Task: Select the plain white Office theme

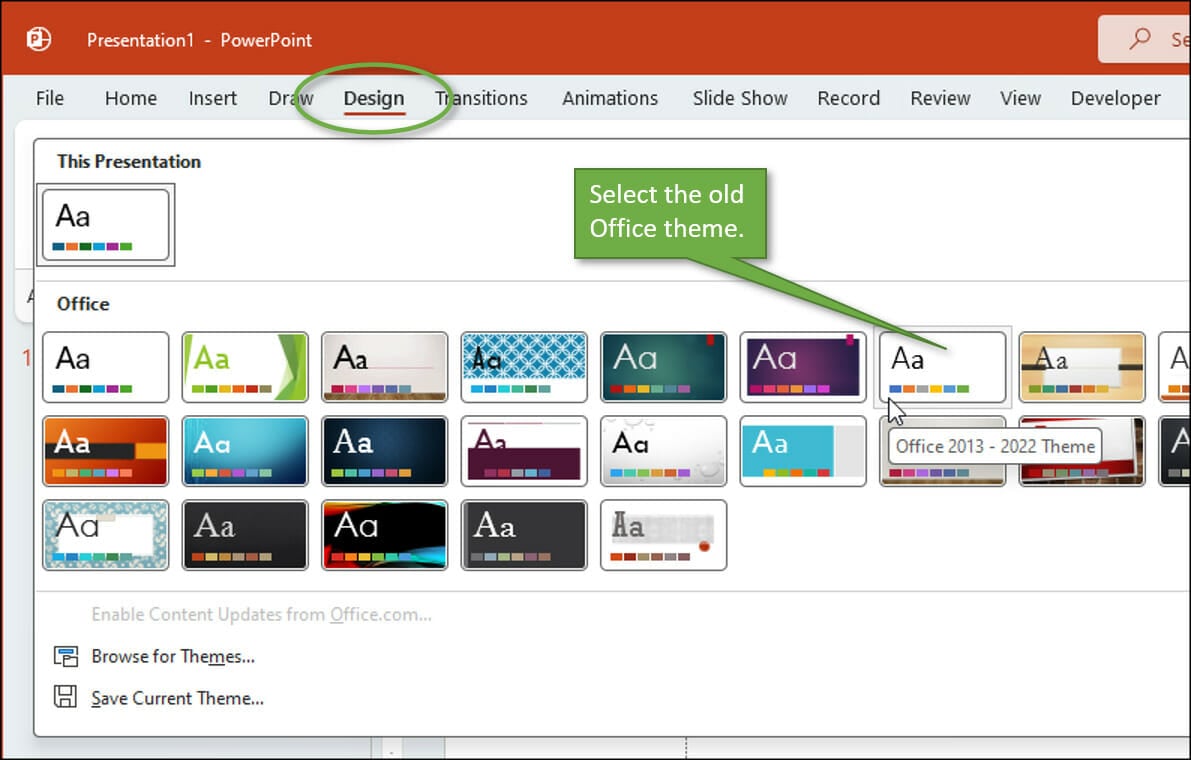Action: 105,367
